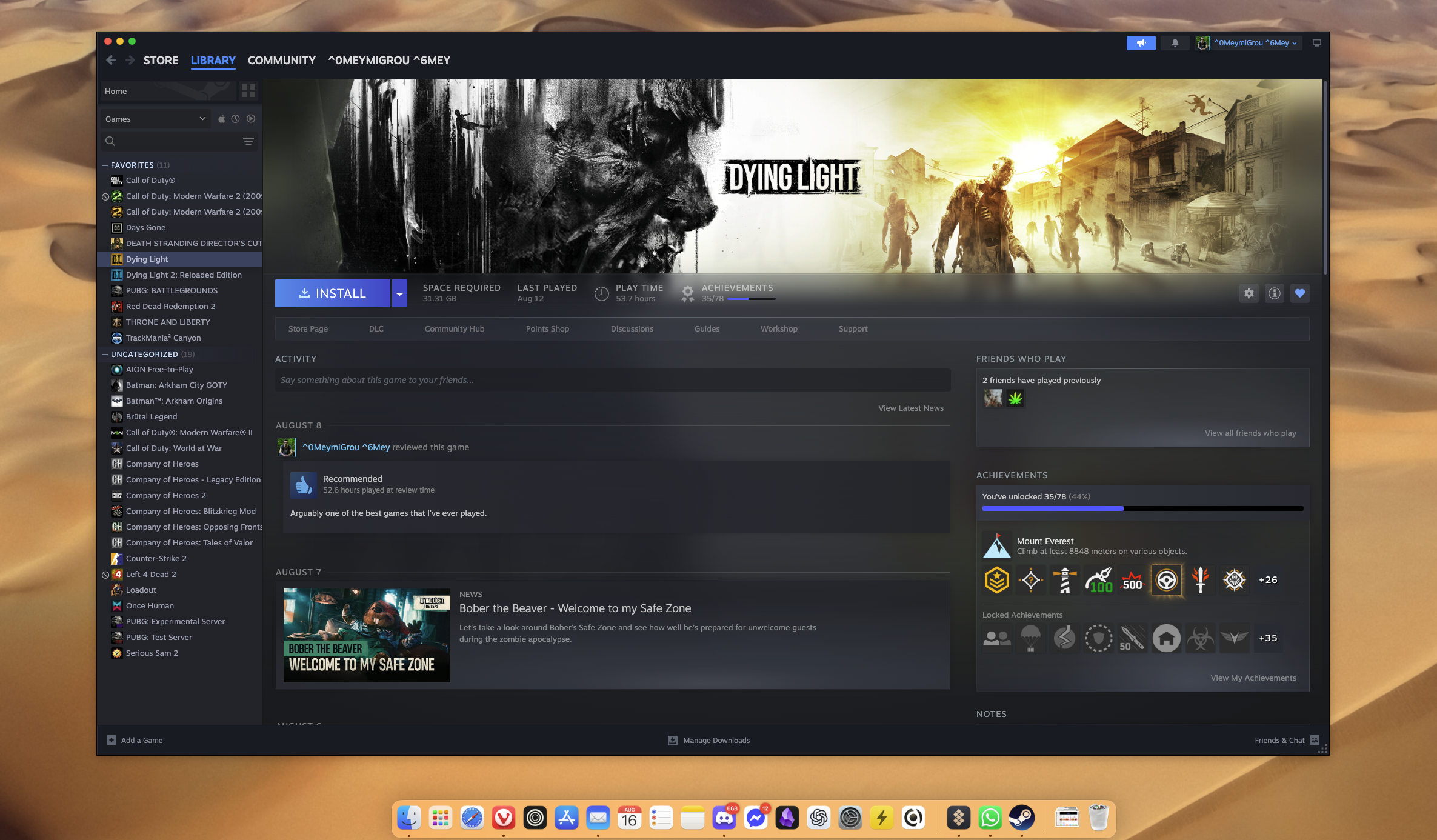
Task: Open the Guides tab
Action: pyautogui.click(x=707, y=329)
